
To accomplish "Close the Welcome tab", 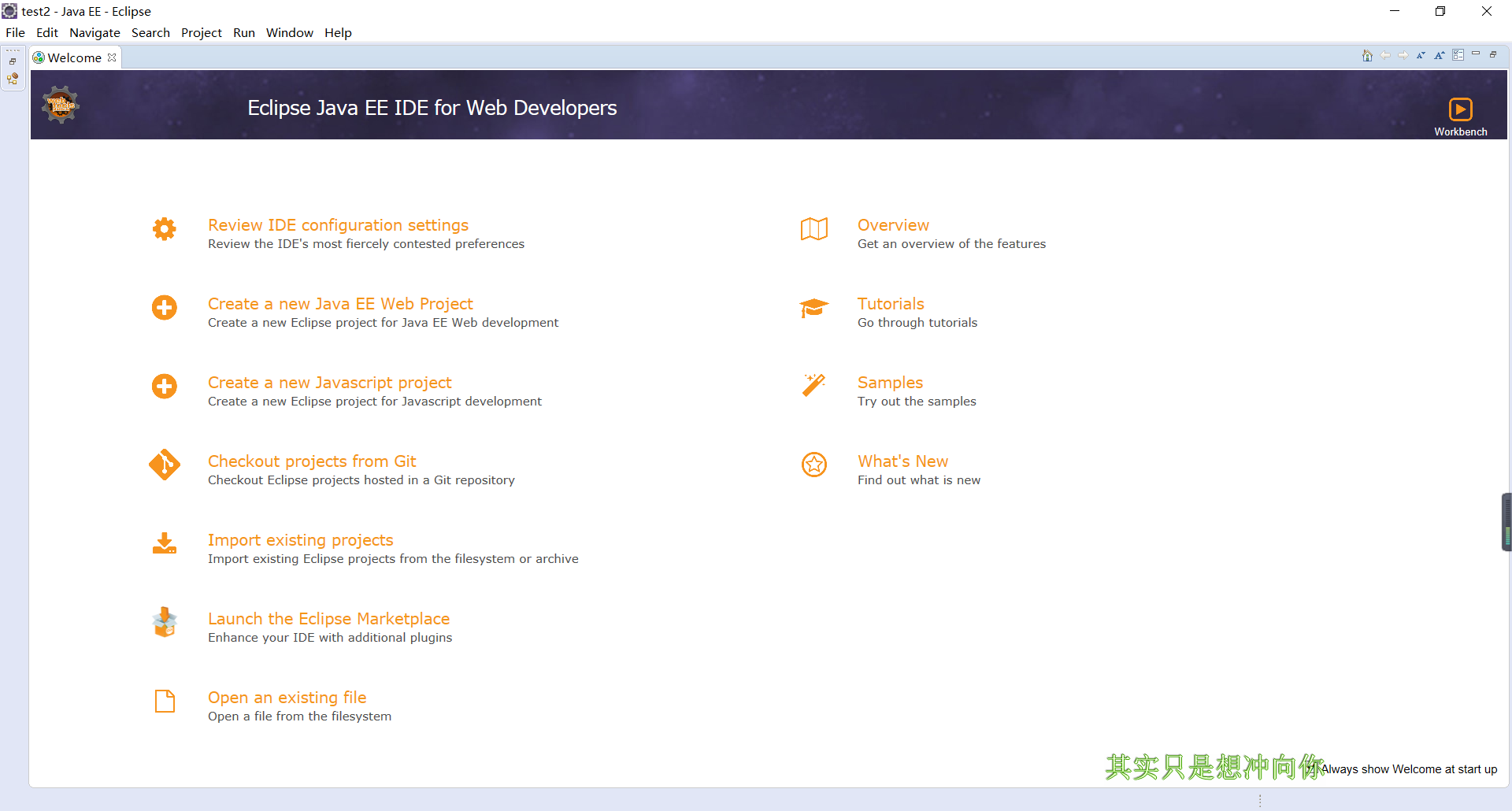I will click(x=112, y=57).
